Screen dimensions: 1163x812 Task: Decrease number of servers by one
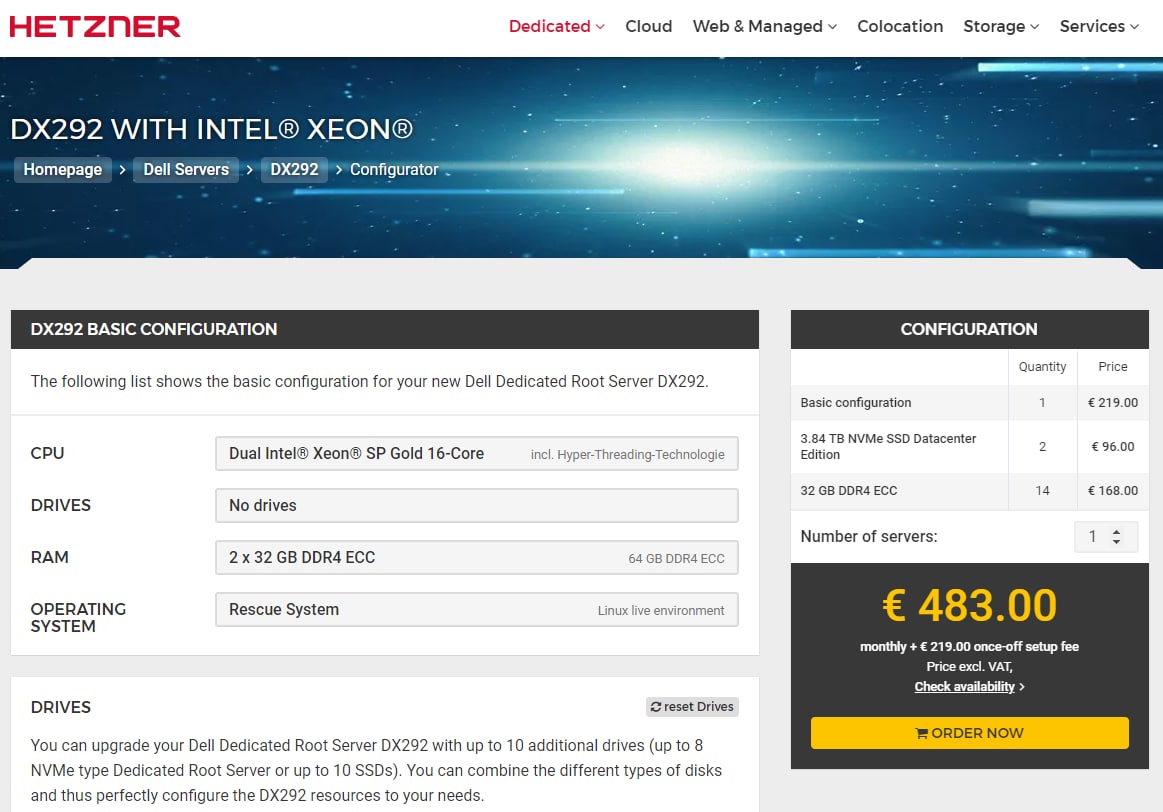[1116, 541]
